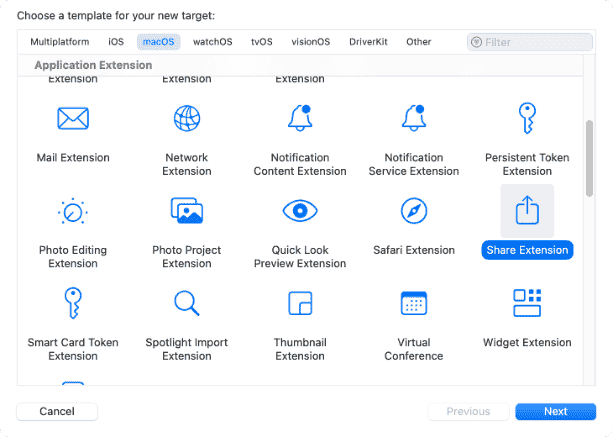This screenshot has width=614, height=437.
Task: Select the Virtual Conference calendar icon
Action: pyautogui.click(x=414, y=303)
